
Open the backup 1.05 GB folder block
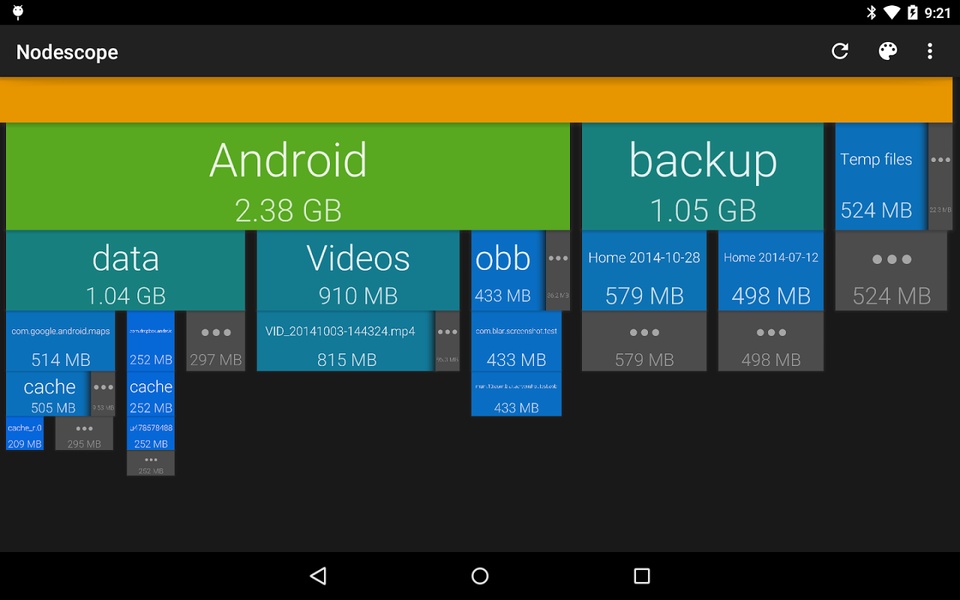tap(703, 176)
